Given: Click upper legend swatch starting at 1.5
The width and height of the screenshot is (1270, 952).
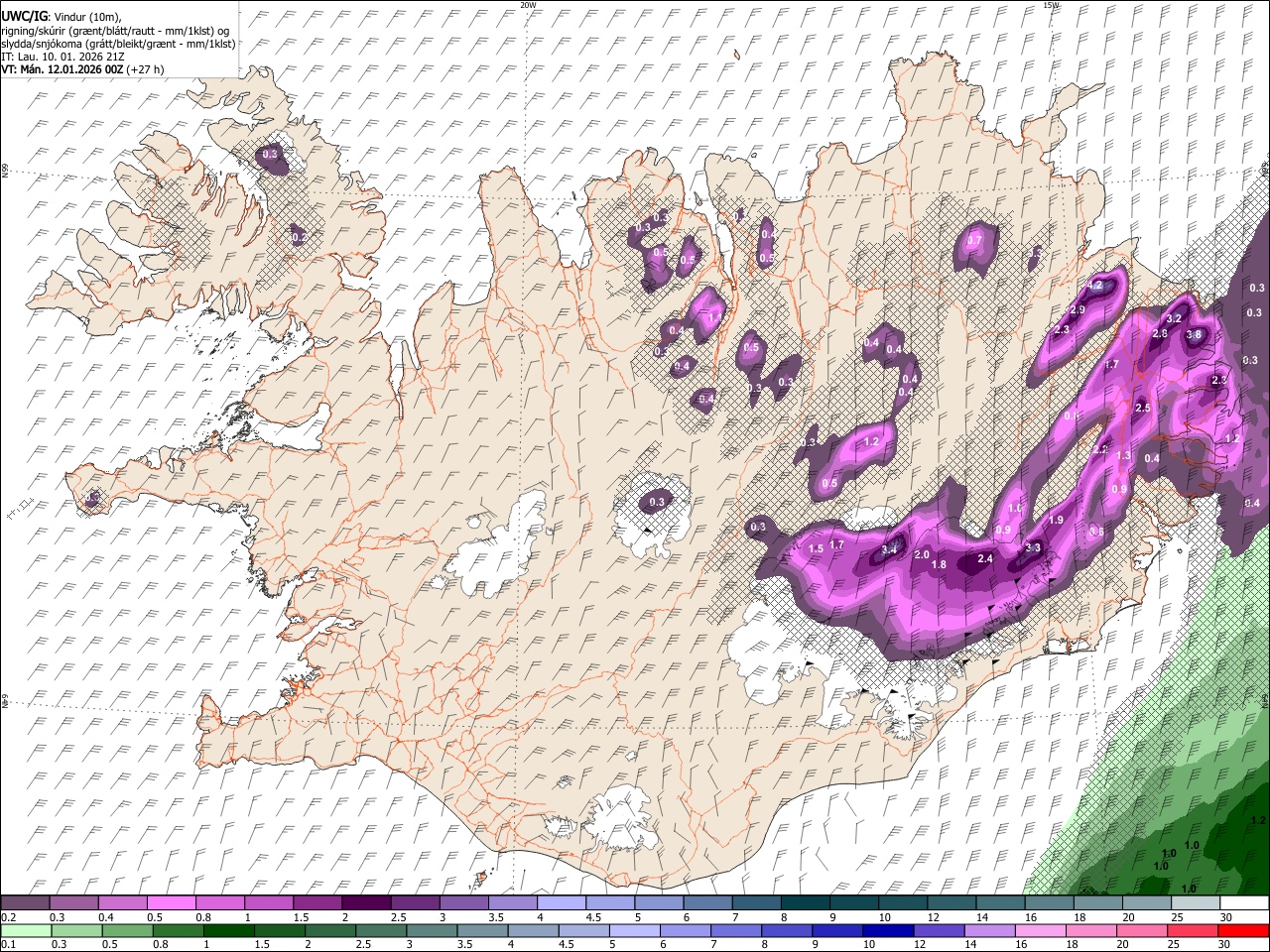Looking at the screenshot, I should (x=317, y=903).
